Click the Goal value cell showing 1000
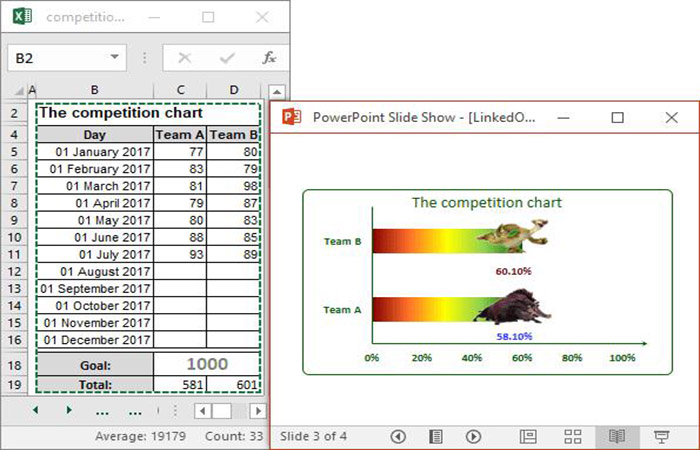This screenshot has height=450, width=700. tap(207, 364)
